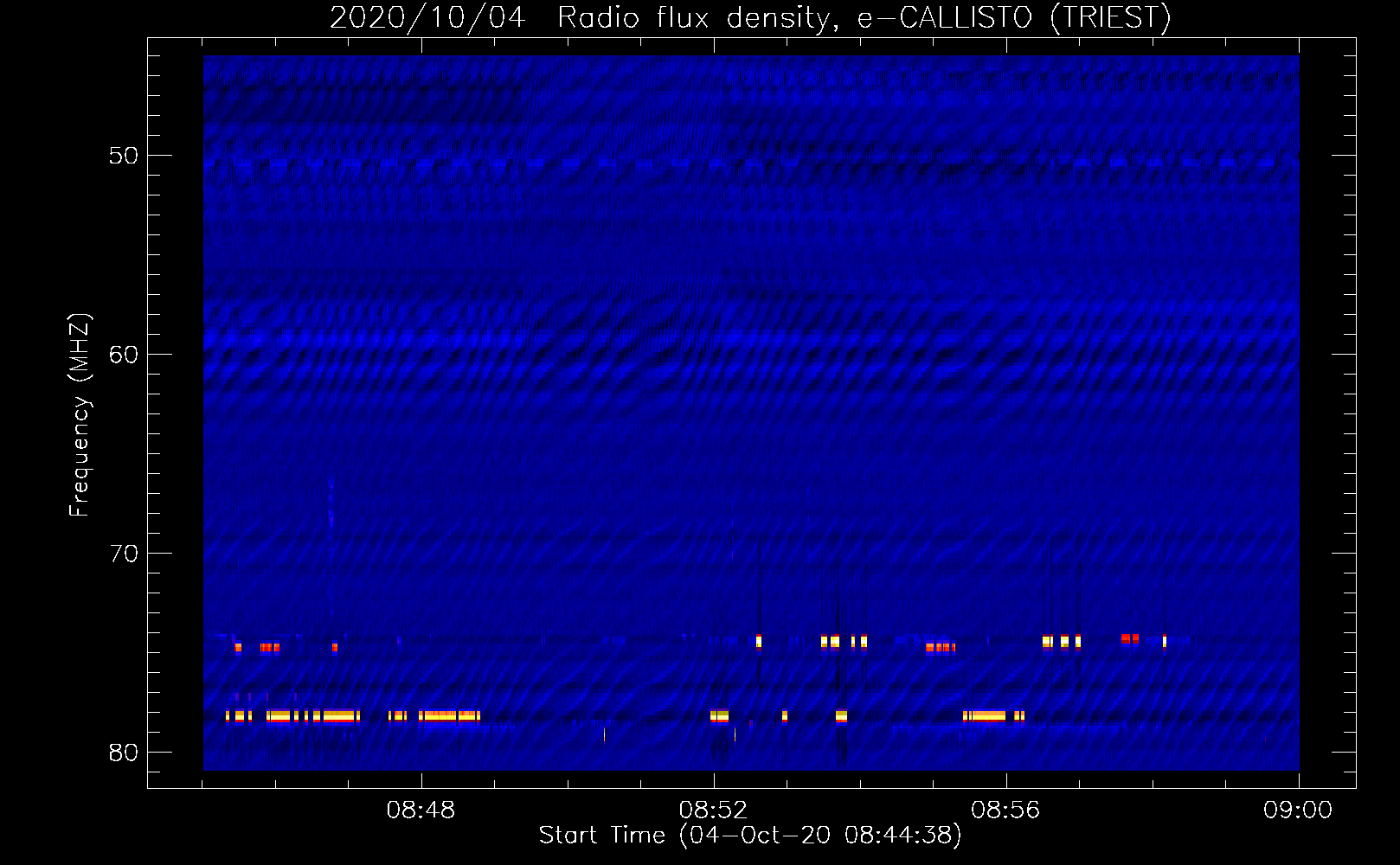Click the '60' frequency tick label
This screenshot has width=1400, height=865.
click(124, 355)
